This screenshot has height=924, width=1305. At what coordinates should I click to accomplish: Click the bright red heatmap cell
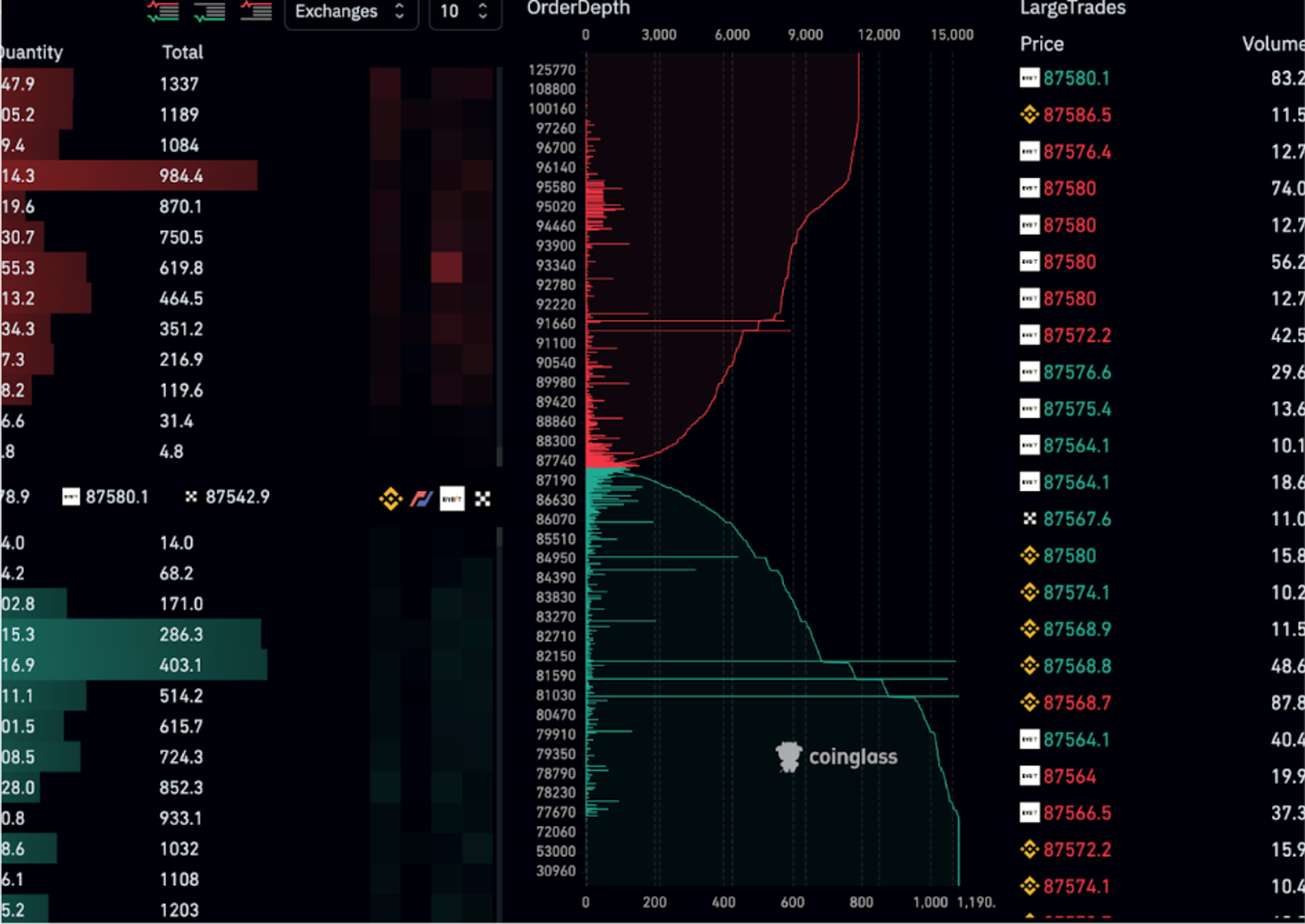(446, 267)
